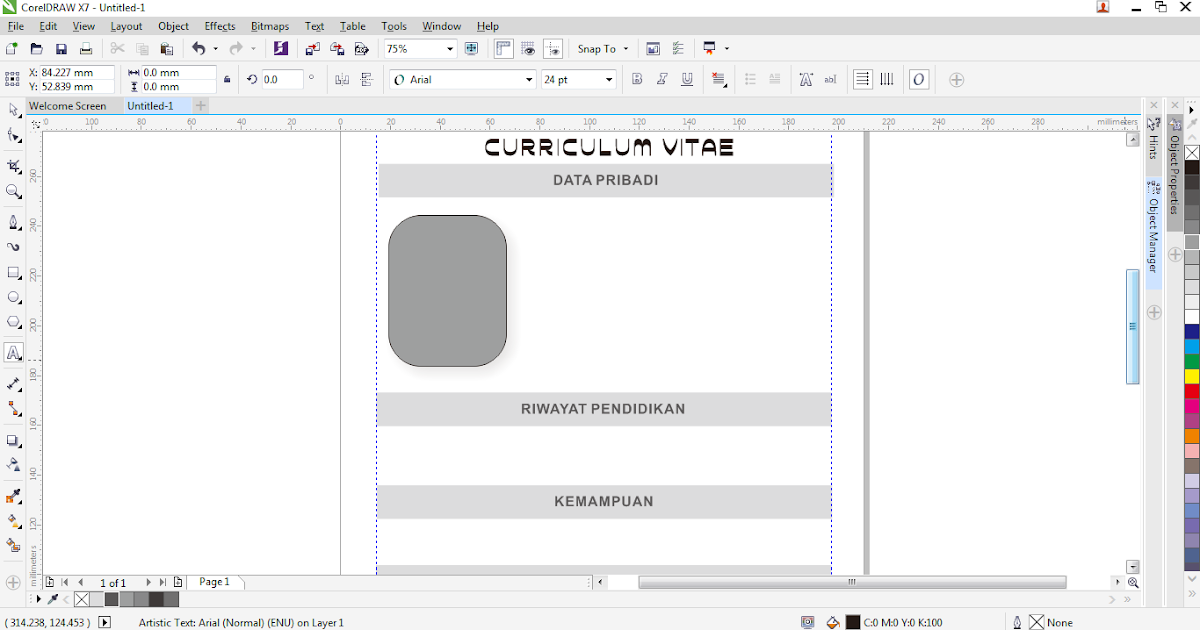The height and width of the screenshot is (630, 1200).
Task: Activate the Zoom tool
Action: click(x=13, y=190)
